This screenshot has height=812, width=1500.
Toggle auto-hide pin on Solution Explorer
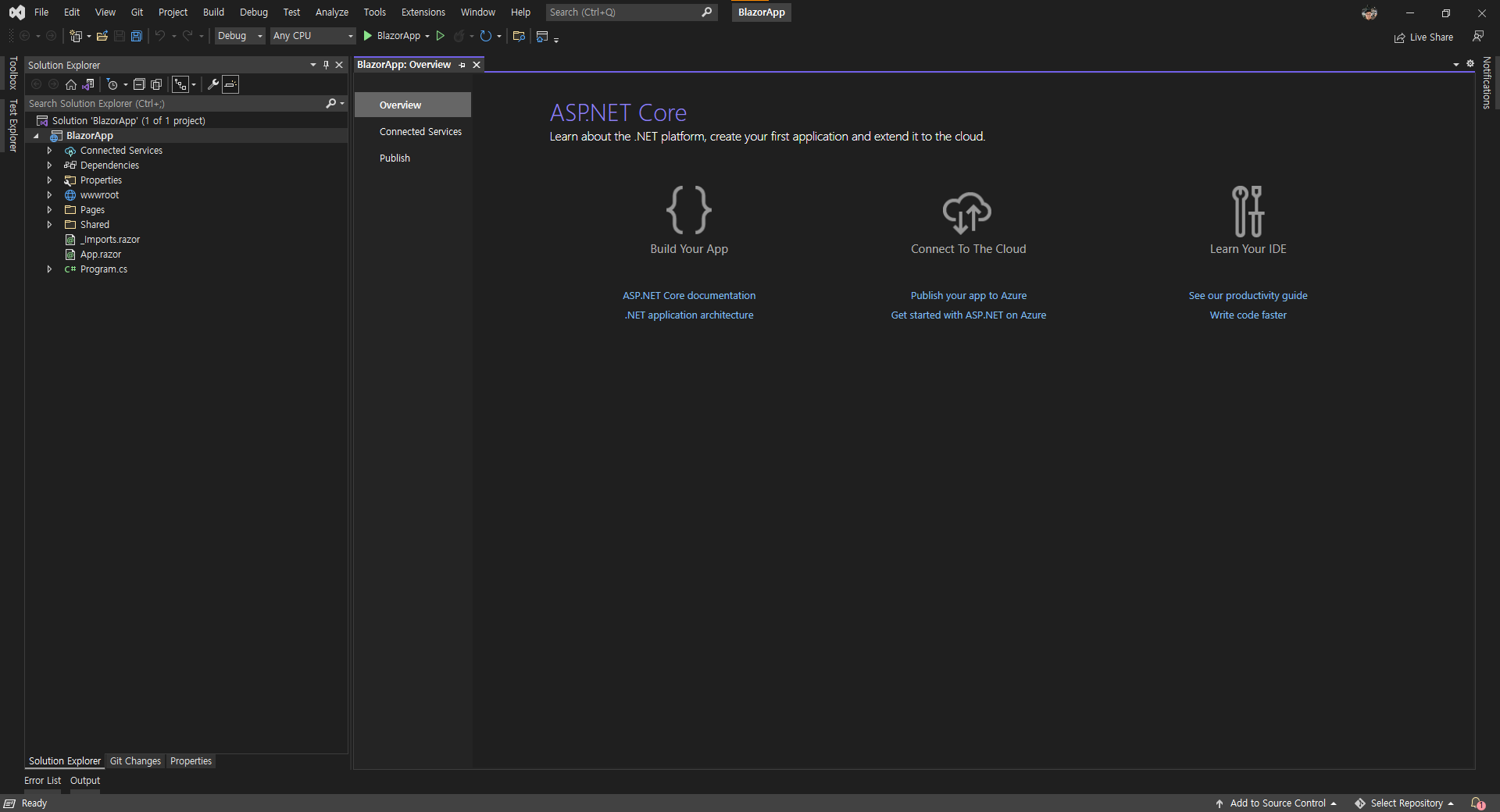pos(326,65)
